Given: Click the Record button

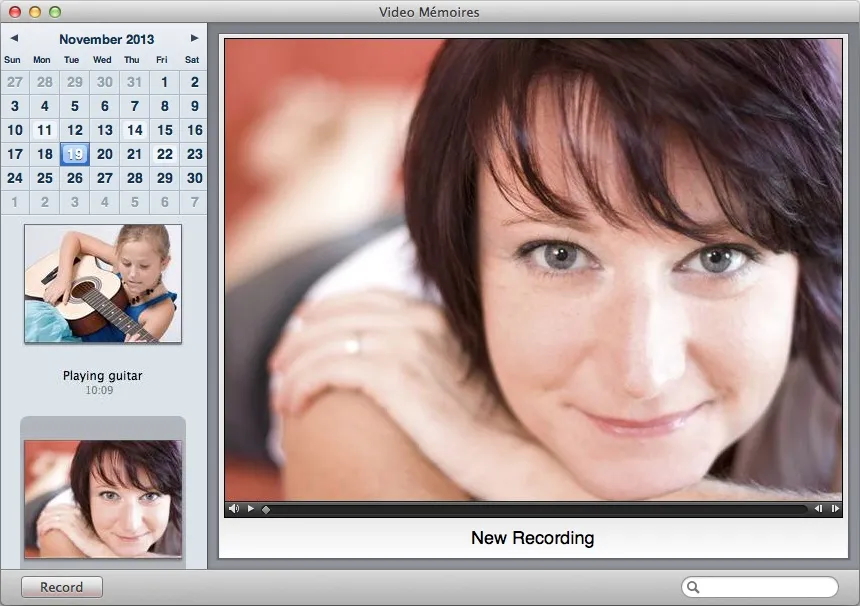Looking at the screenshot, I should click(61, 587).
